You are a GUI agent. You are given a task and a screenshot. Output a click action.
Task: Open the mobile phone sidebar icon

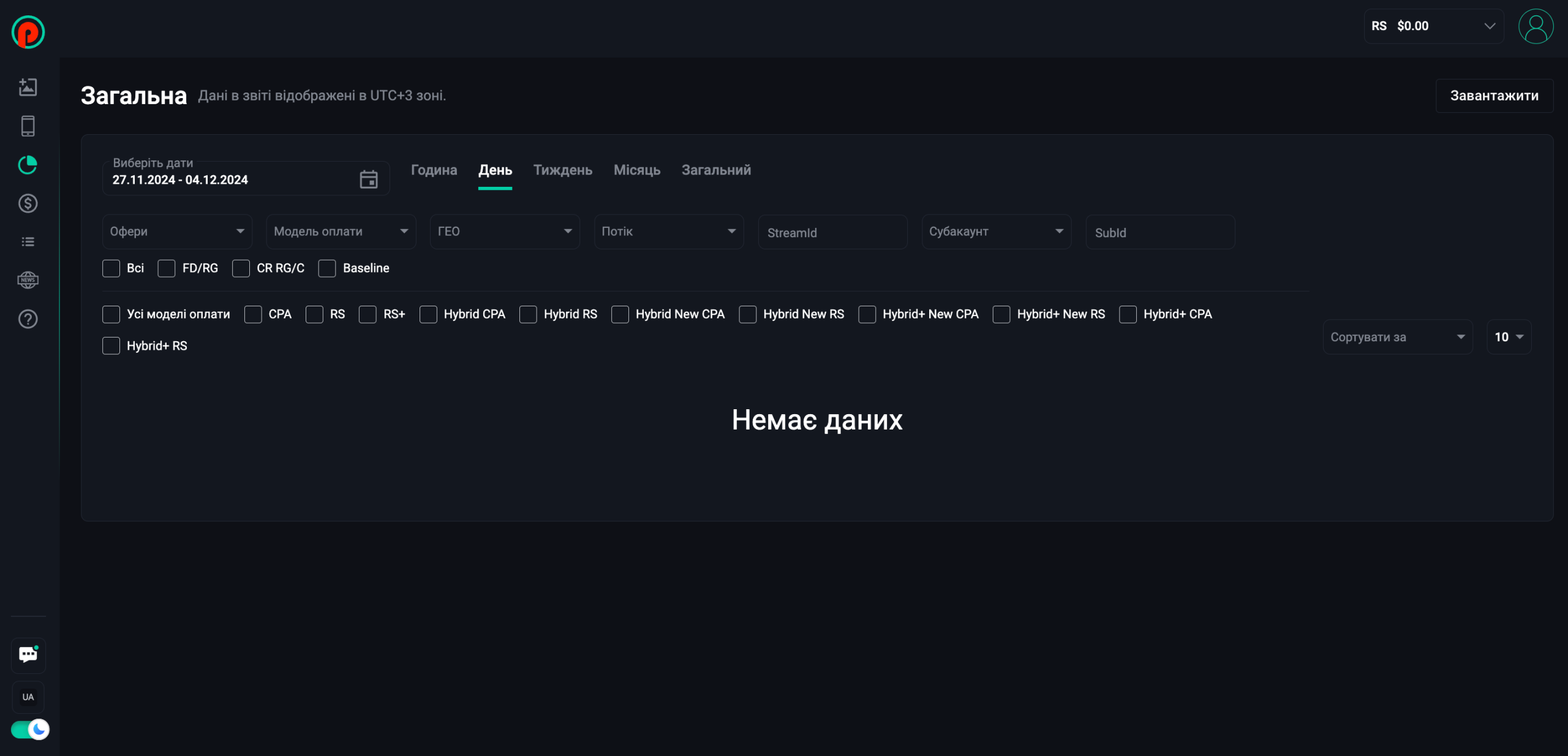pyautogui.click(x=28, y=126)
